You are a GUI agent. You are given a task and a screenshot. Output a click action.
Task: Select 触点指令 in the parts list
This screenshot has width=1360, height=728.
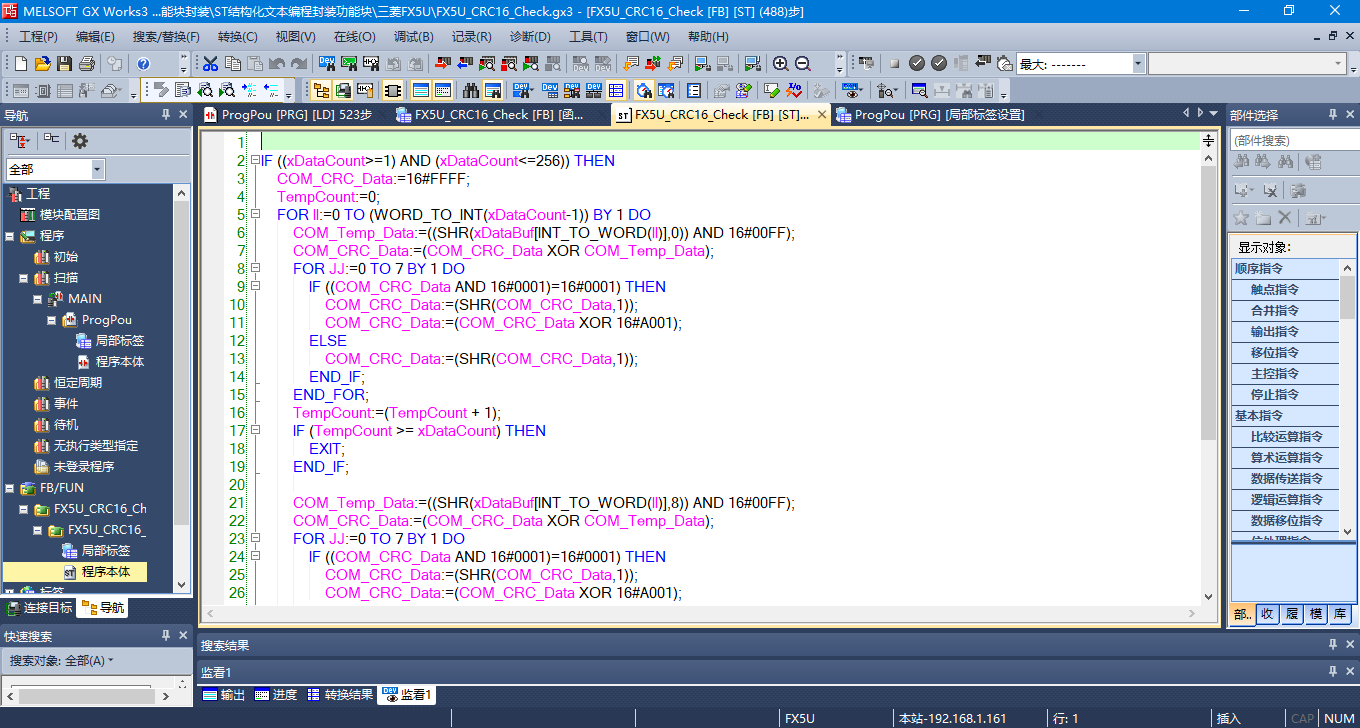point(1274,290)
